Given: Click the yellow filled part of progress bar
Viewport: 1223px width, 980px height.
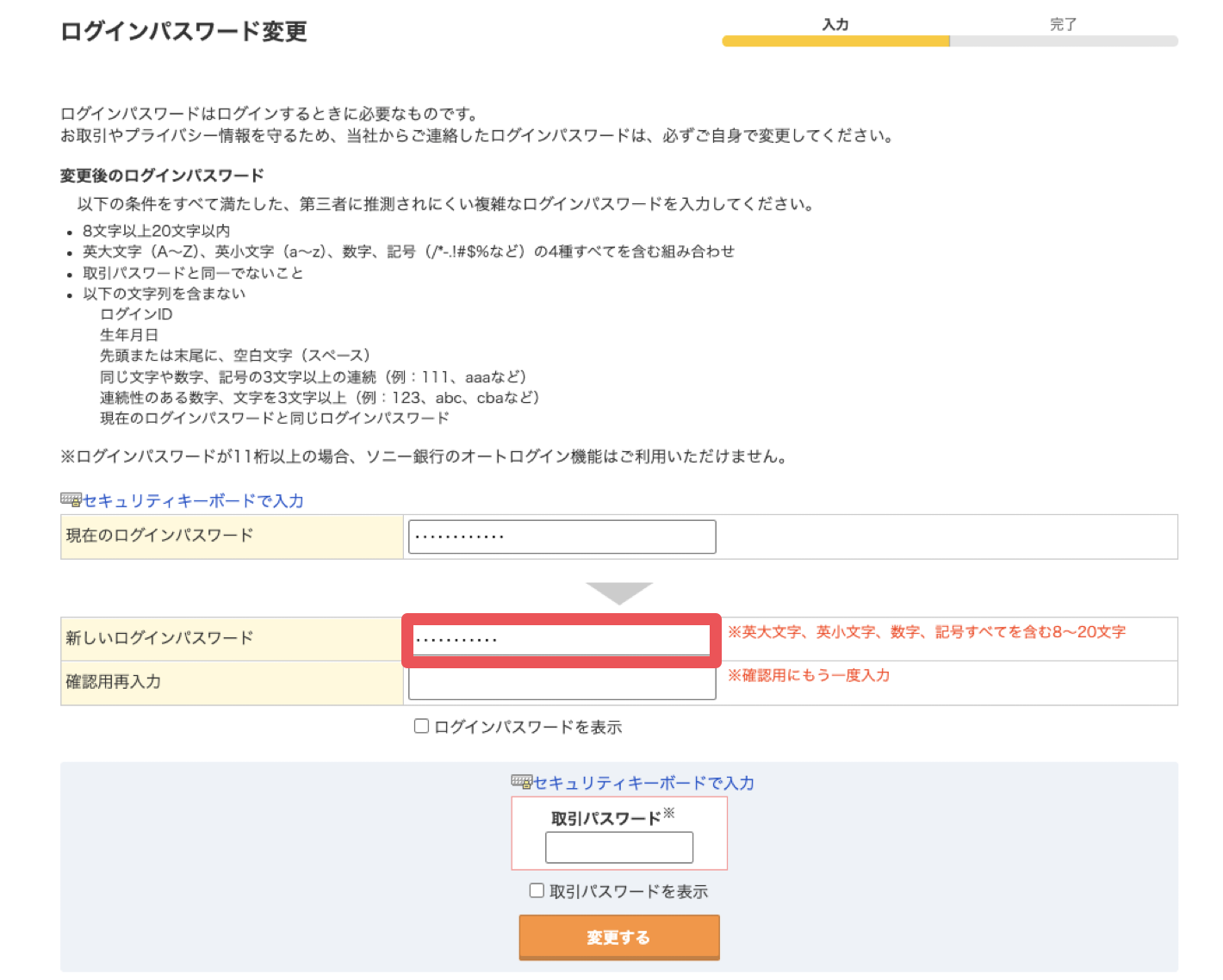Looking at the screenshot, I should 835,41.
